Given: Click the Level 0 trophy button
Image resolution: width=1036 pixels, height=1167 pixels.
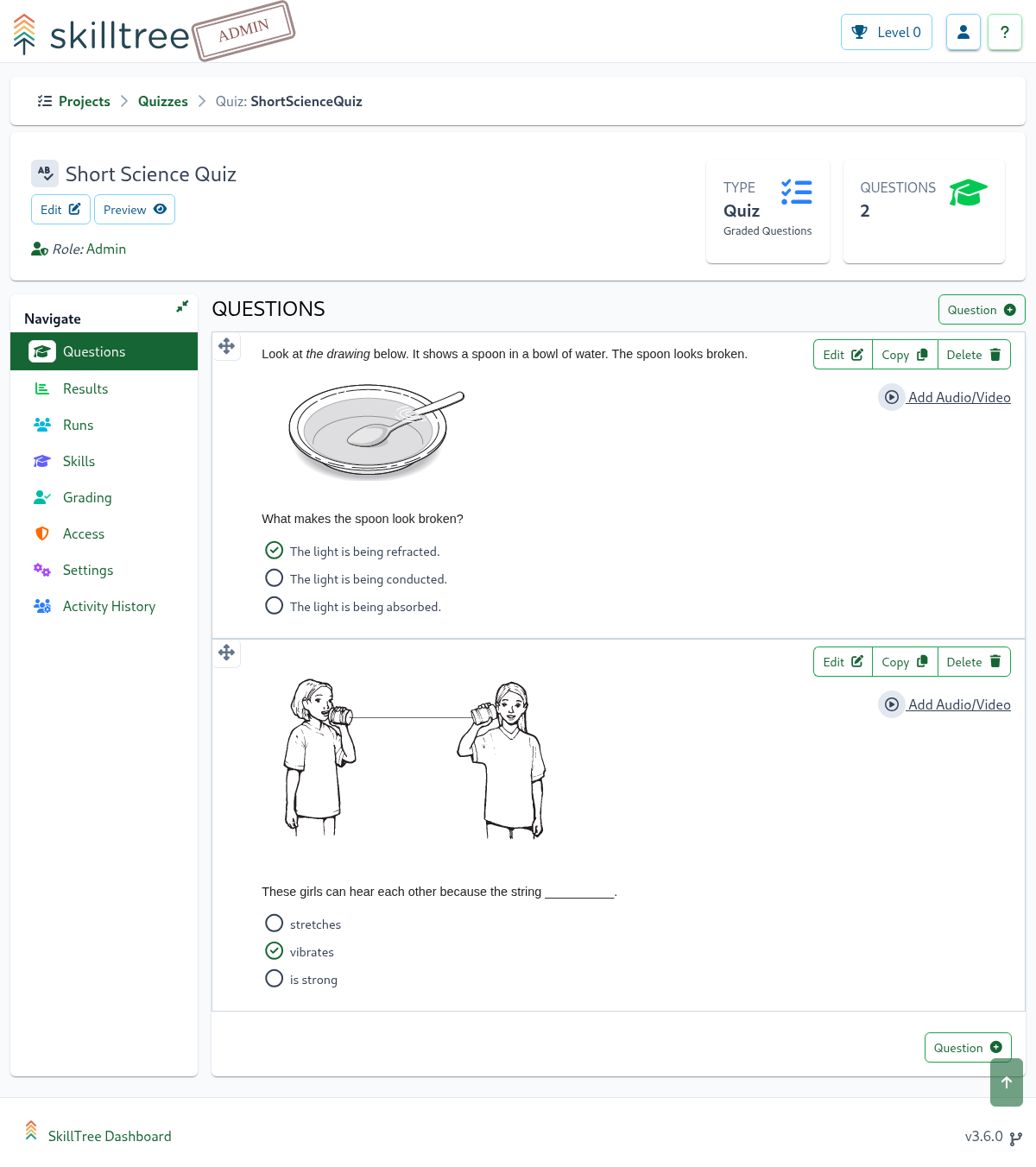Looking at the screenshot, I should pos(887,32).
